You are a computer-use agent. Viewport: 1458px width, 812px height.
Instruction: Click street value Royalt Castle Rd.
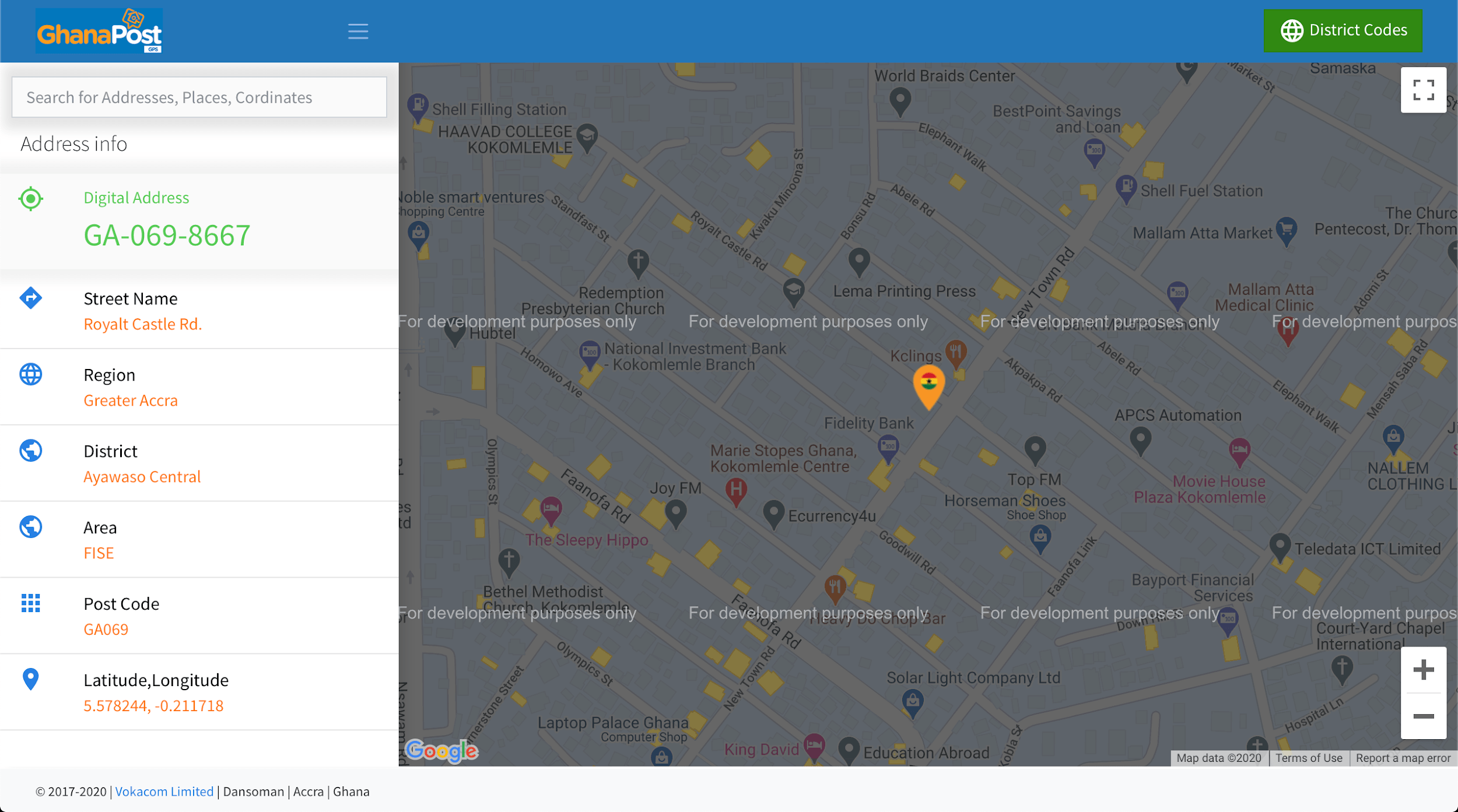(x=143, y=324)
